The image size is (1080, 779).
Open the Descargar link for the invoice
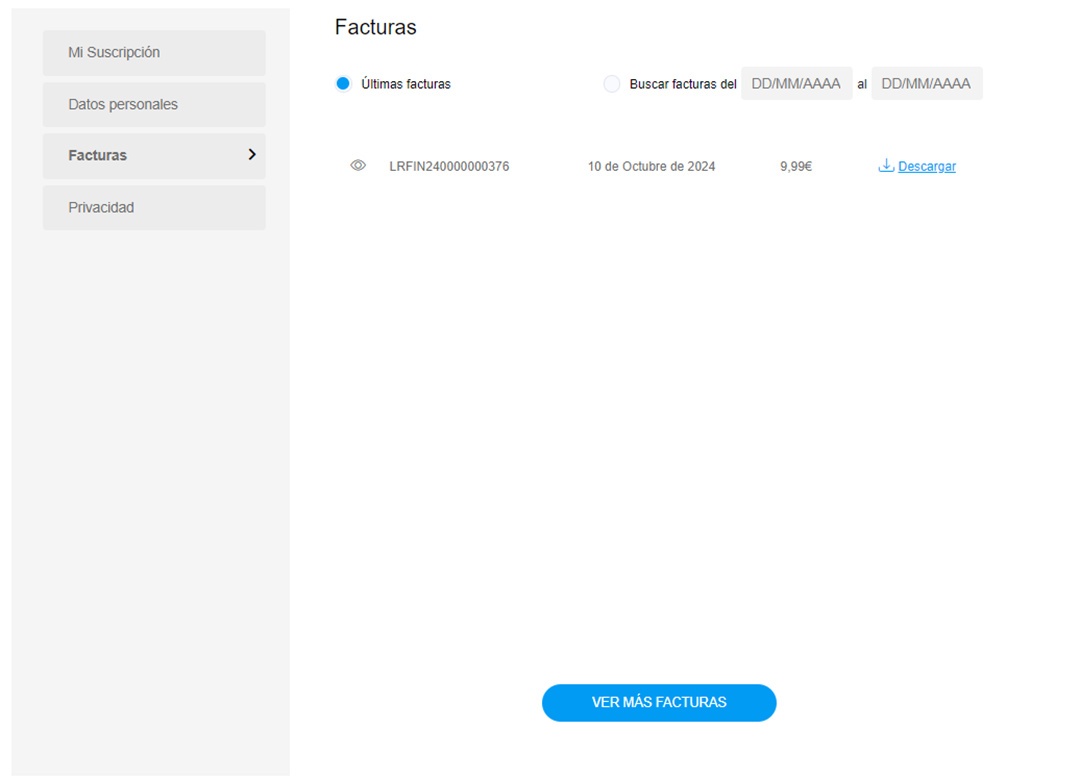click(x=926, y=166)
